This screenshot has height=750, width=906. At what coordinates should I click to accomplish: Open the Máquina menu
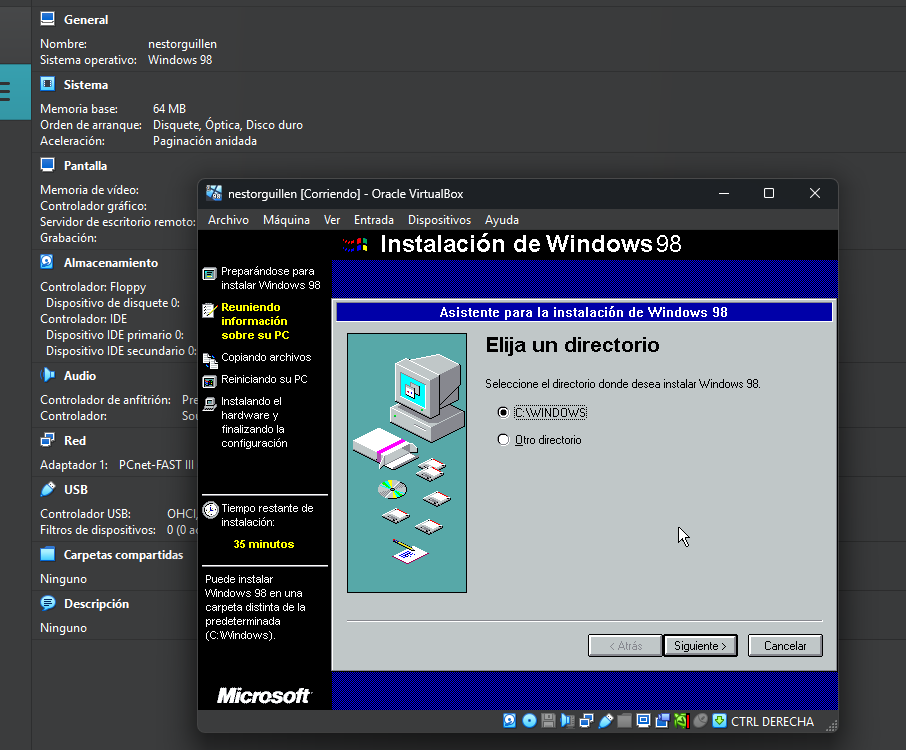point(286,220)
